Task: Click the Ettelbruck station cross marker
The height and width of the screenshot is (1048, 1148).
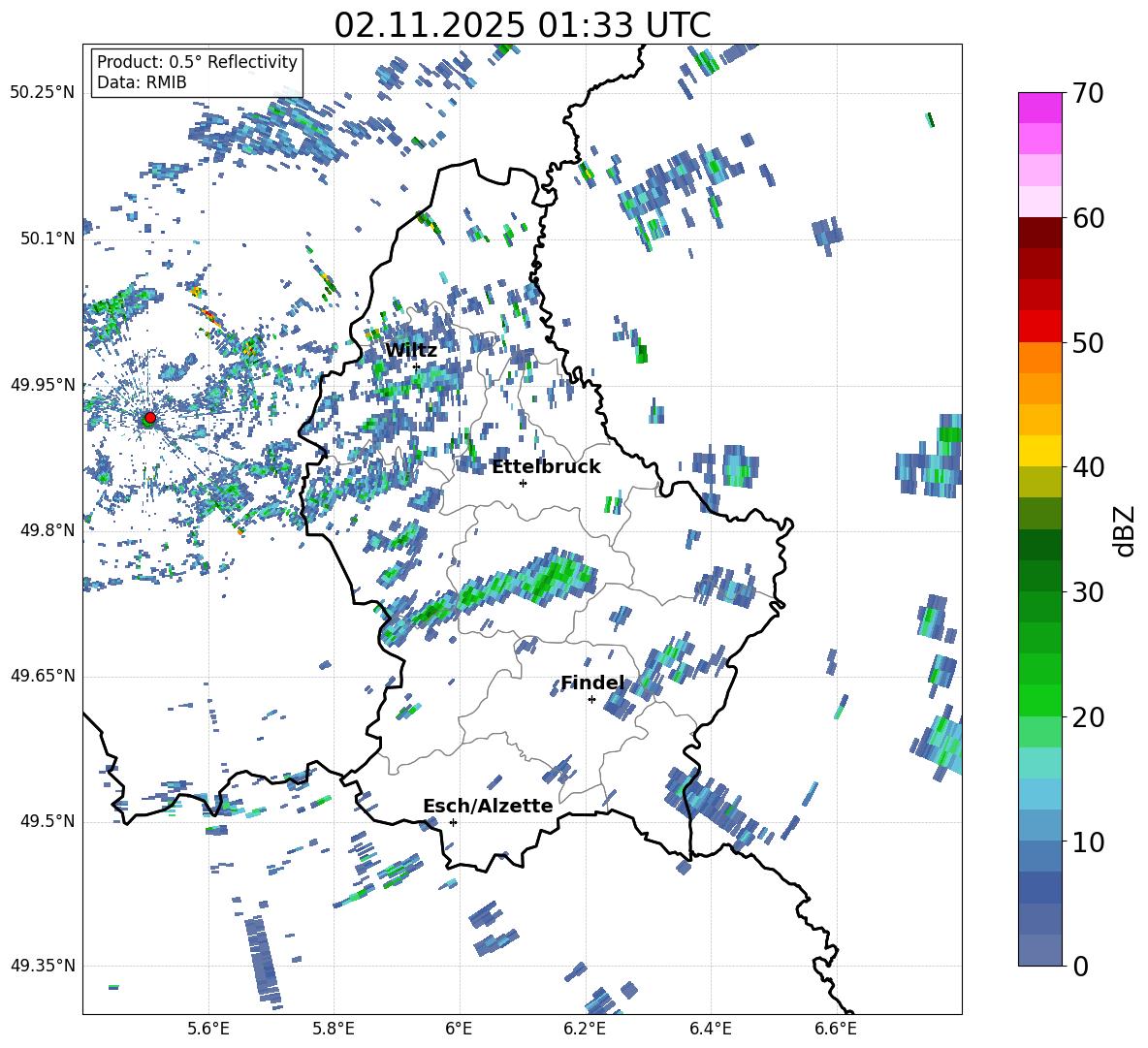Action: (523, 483)
